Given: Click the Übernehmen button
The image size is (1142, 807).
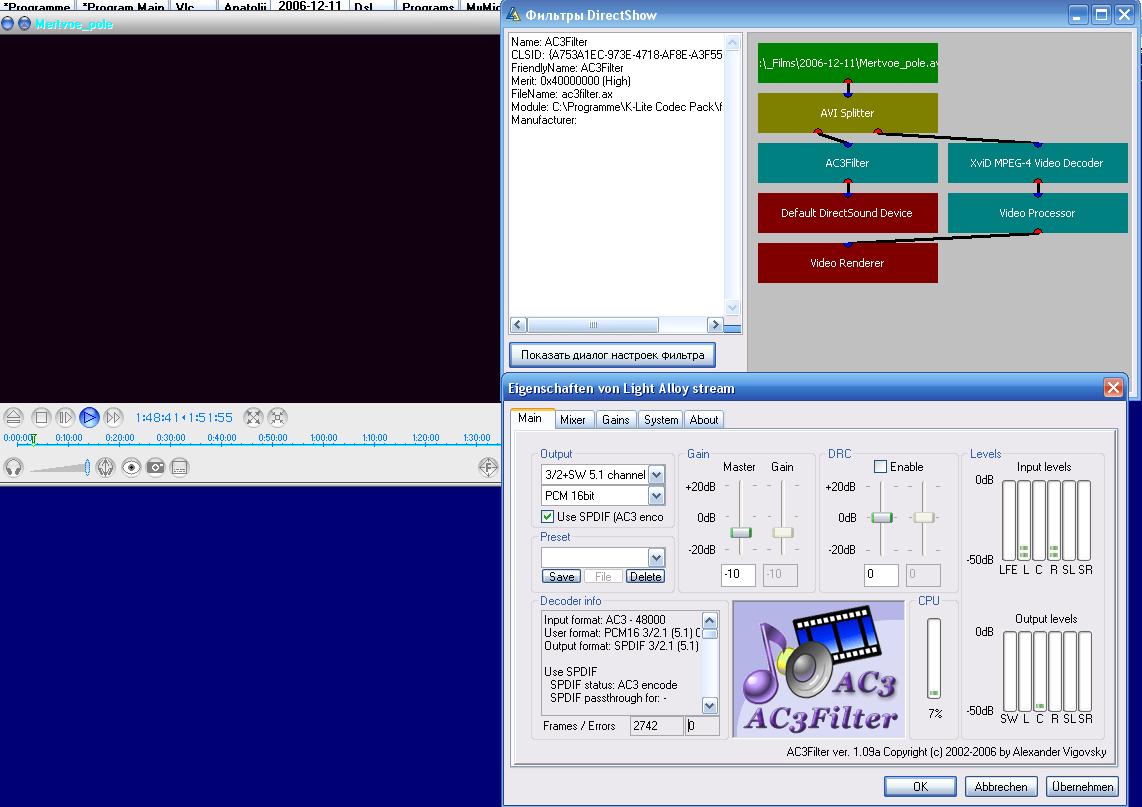Looking at the screenshot, I should click(x=1082, y=787).
